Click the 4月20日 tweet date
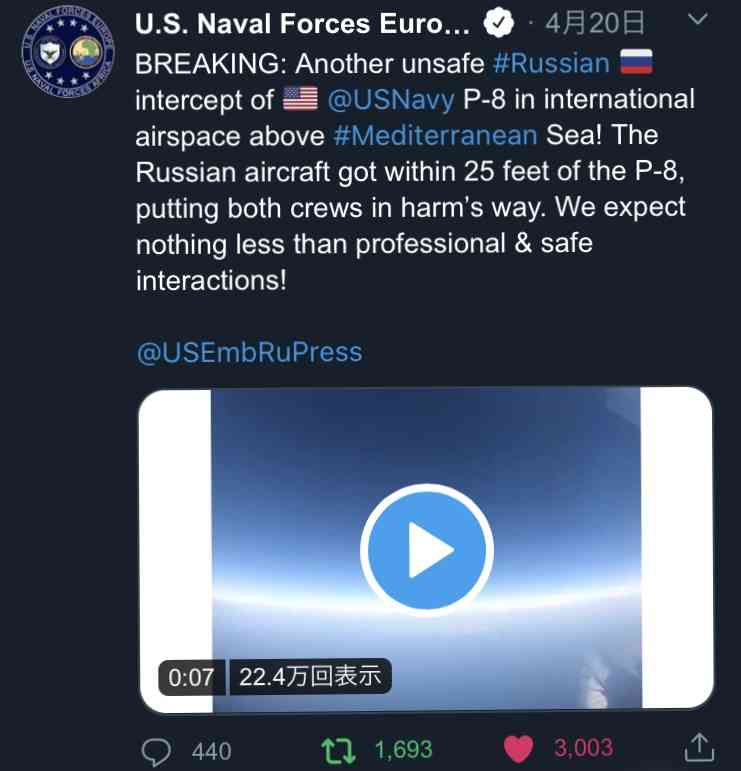This screenshot has width=741, height=771. click(x=594, y=23)
